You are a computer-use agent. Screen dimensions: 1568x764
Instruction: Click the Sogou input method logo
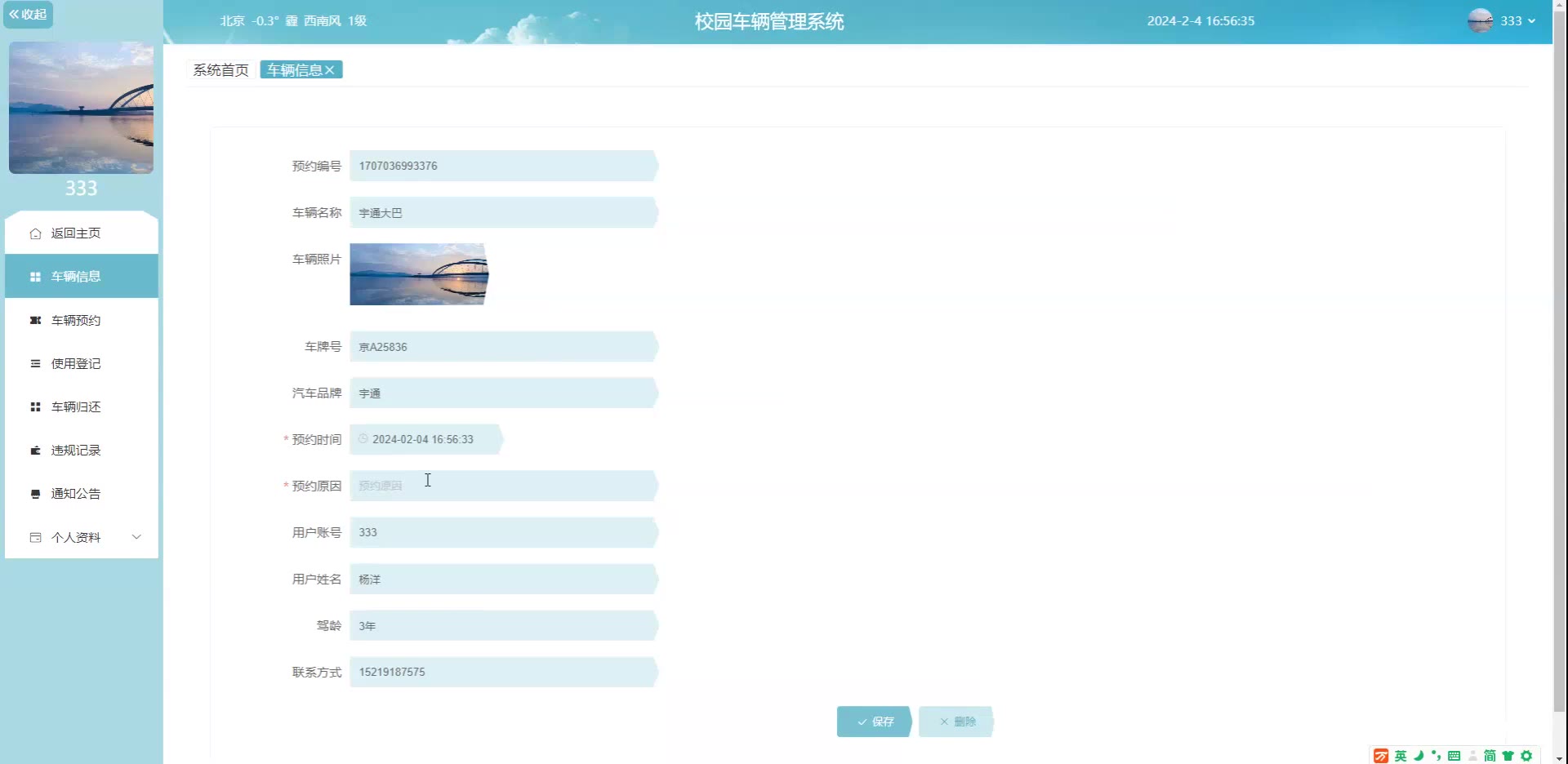pos(1381,756)
